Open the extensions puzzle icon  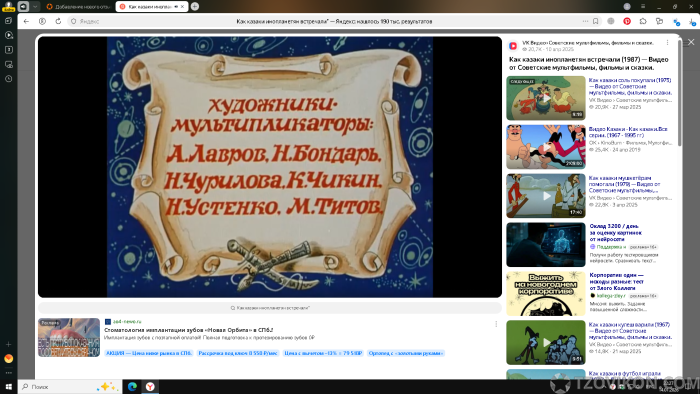pyautogui.click(x=643, y=21)
